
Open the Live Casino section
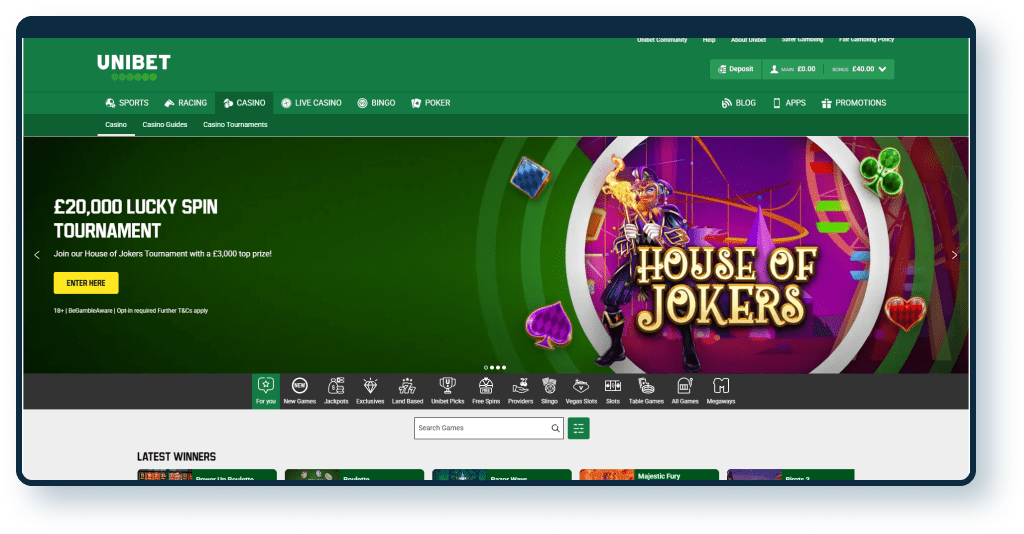click(312, 103)
